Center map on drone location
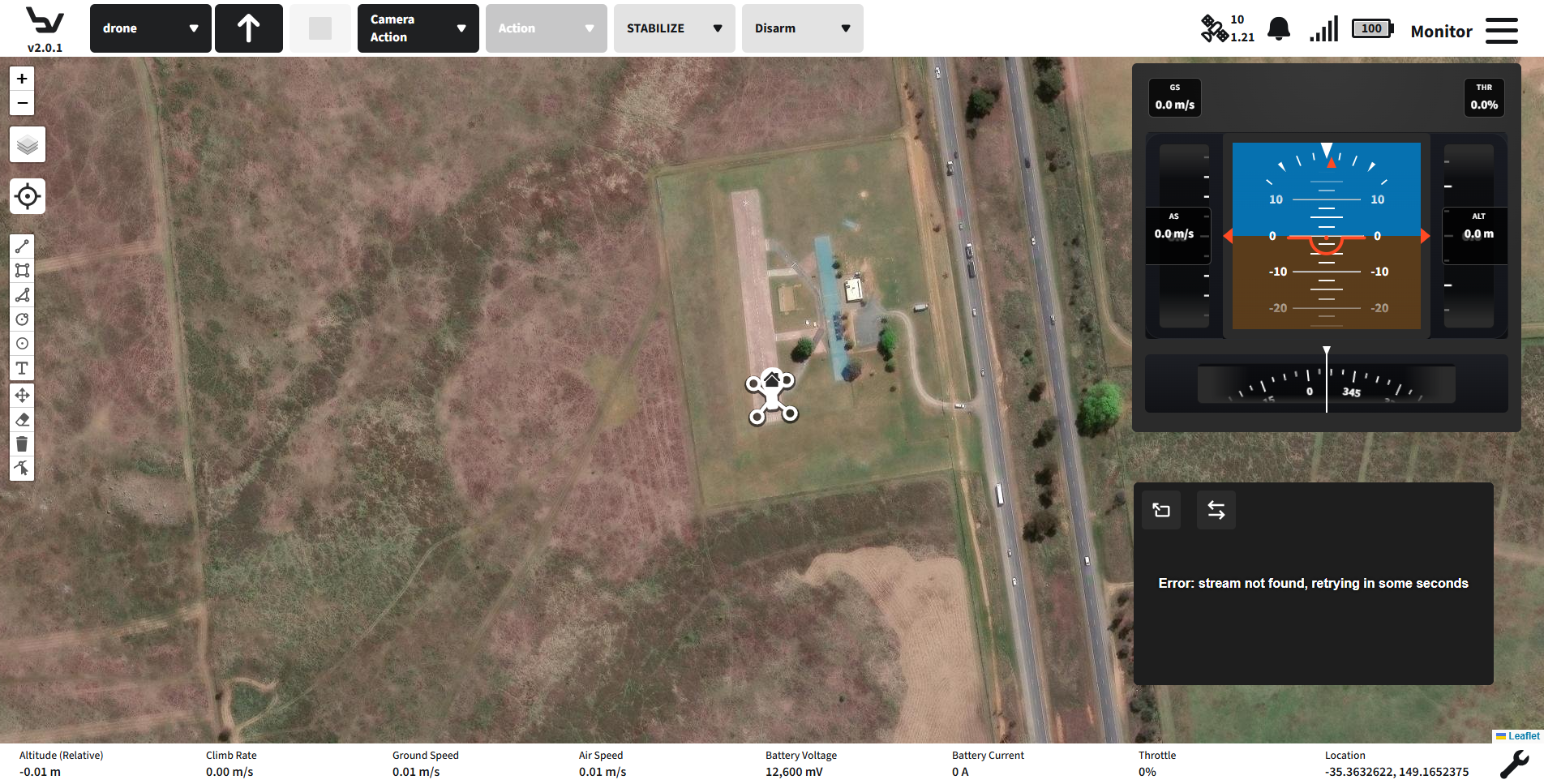The height and width of the screenshot is (784, 1544). 28,196
